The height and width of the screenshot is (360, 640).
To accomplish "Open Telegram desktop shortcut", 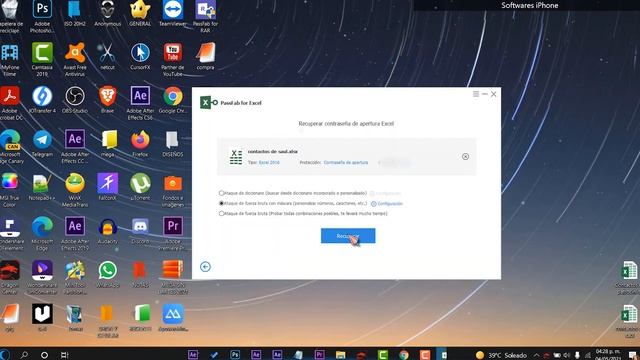I will [42, 144].
